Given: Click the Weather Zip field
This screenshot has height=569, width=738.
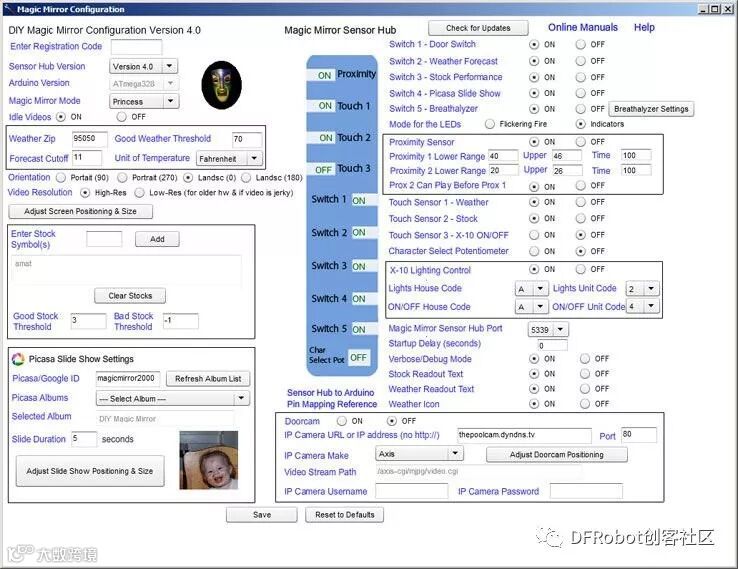Looking at the screenshot, I should [89, 139].
